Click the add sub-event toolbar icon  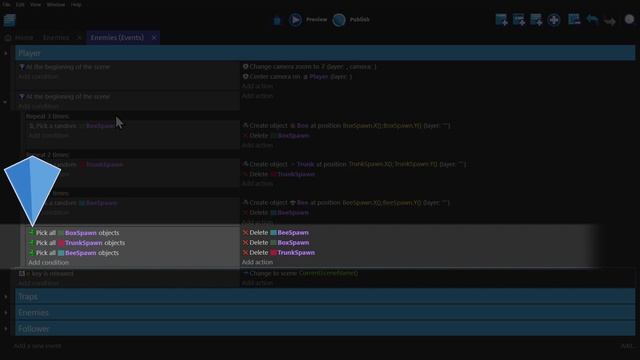click(519, 20)
